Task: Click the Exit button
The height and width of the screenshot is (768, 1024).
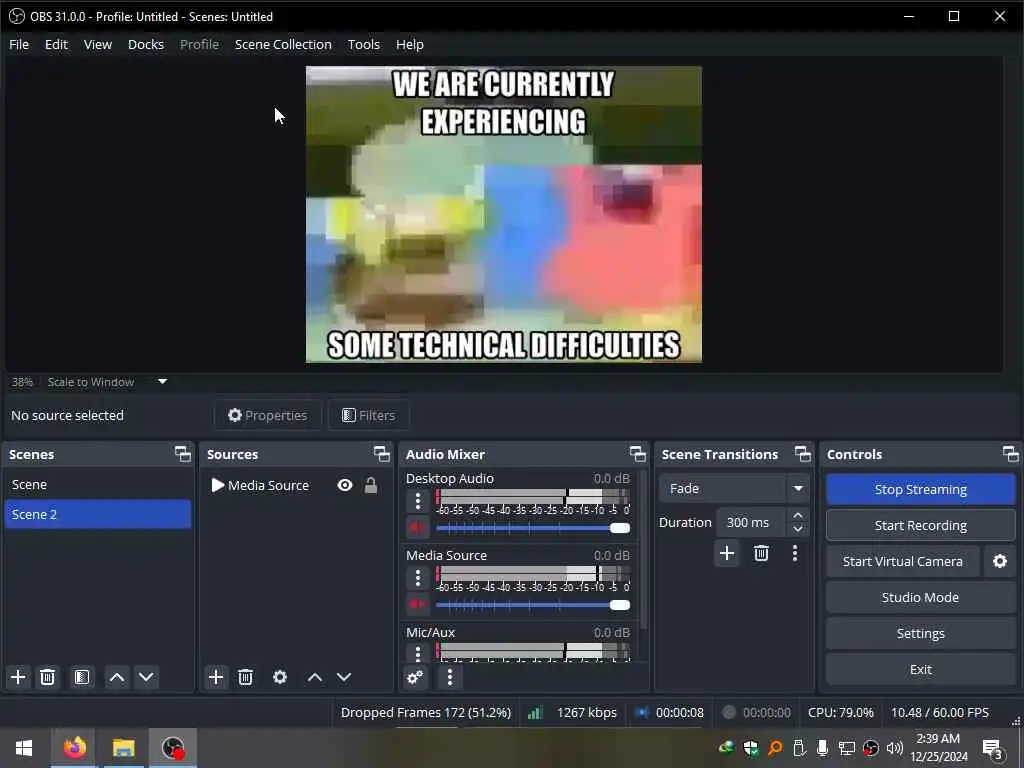Action: [x=921, y=669]
